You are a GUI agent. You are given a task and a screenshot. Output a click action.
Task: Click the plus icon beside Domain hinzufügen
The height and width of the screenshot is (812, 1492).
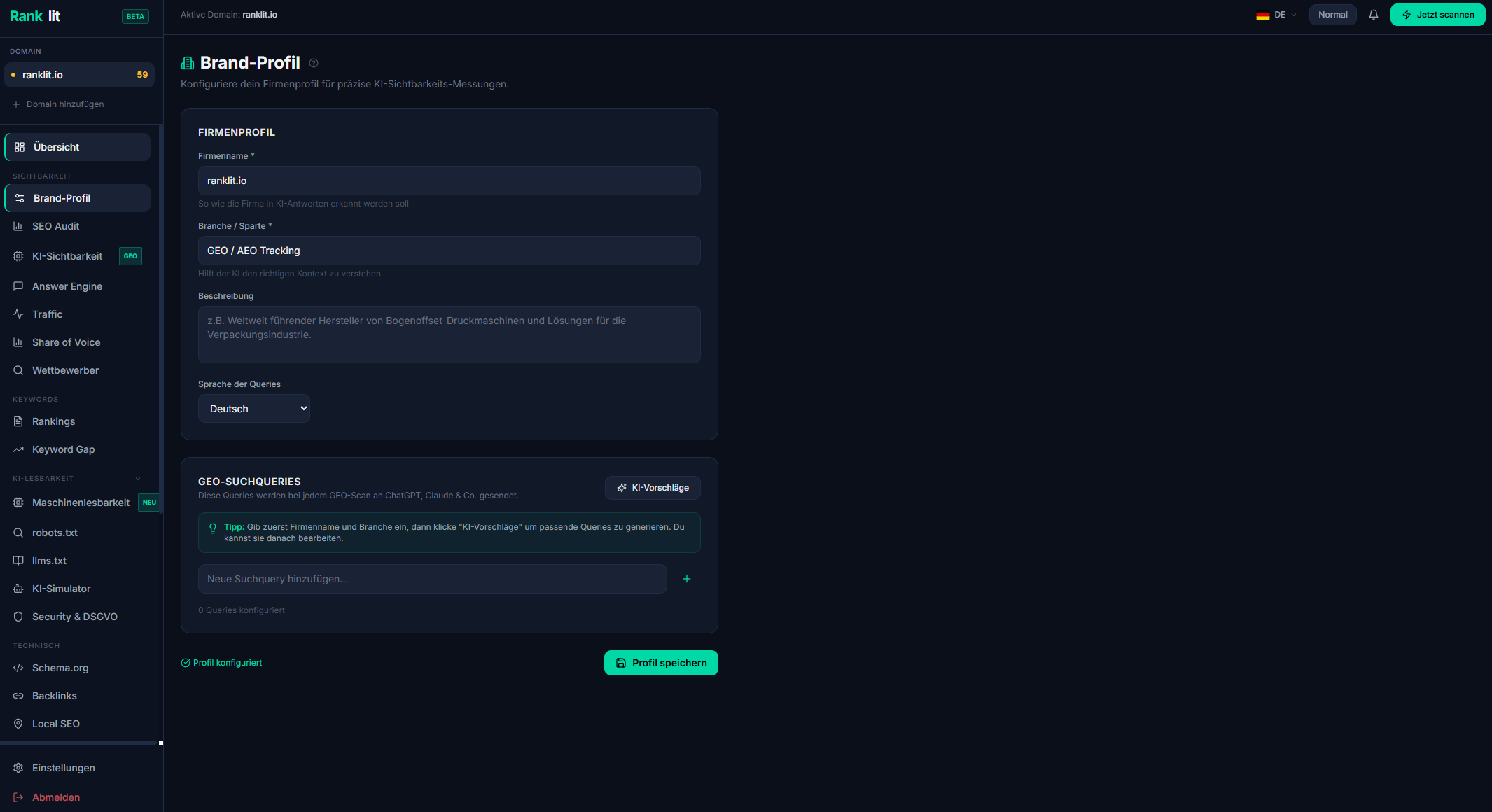[16, 104]
